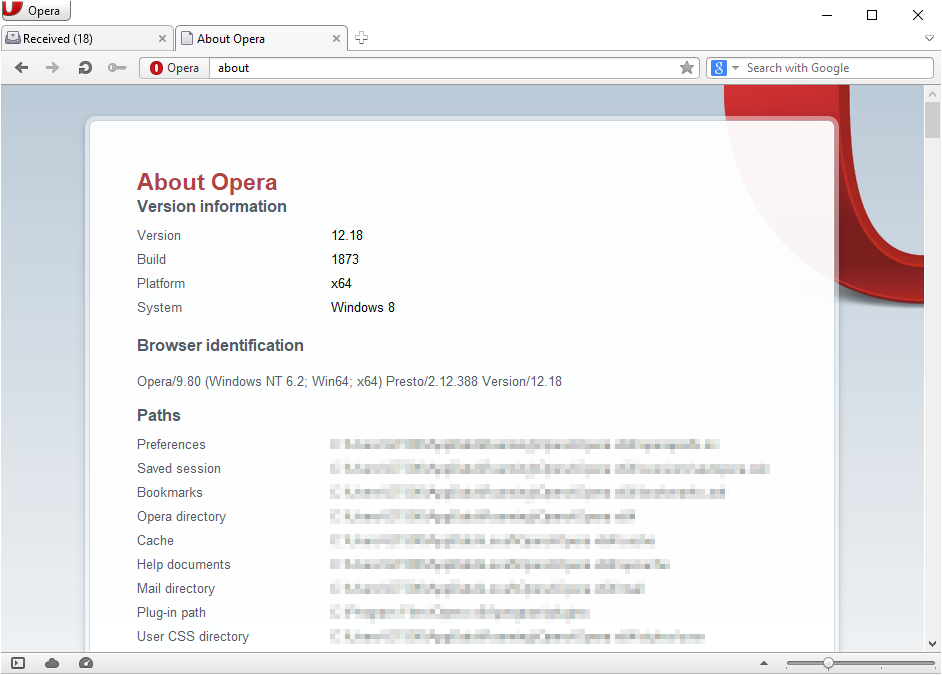The height and width of the screenshot is (675, 942).
Task: Reload the page
Action: [85, 68]
